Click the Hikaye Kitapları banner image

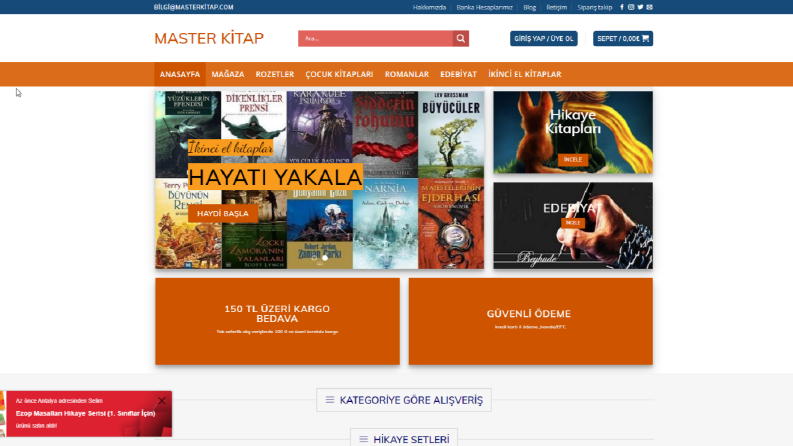click(573, 132)
